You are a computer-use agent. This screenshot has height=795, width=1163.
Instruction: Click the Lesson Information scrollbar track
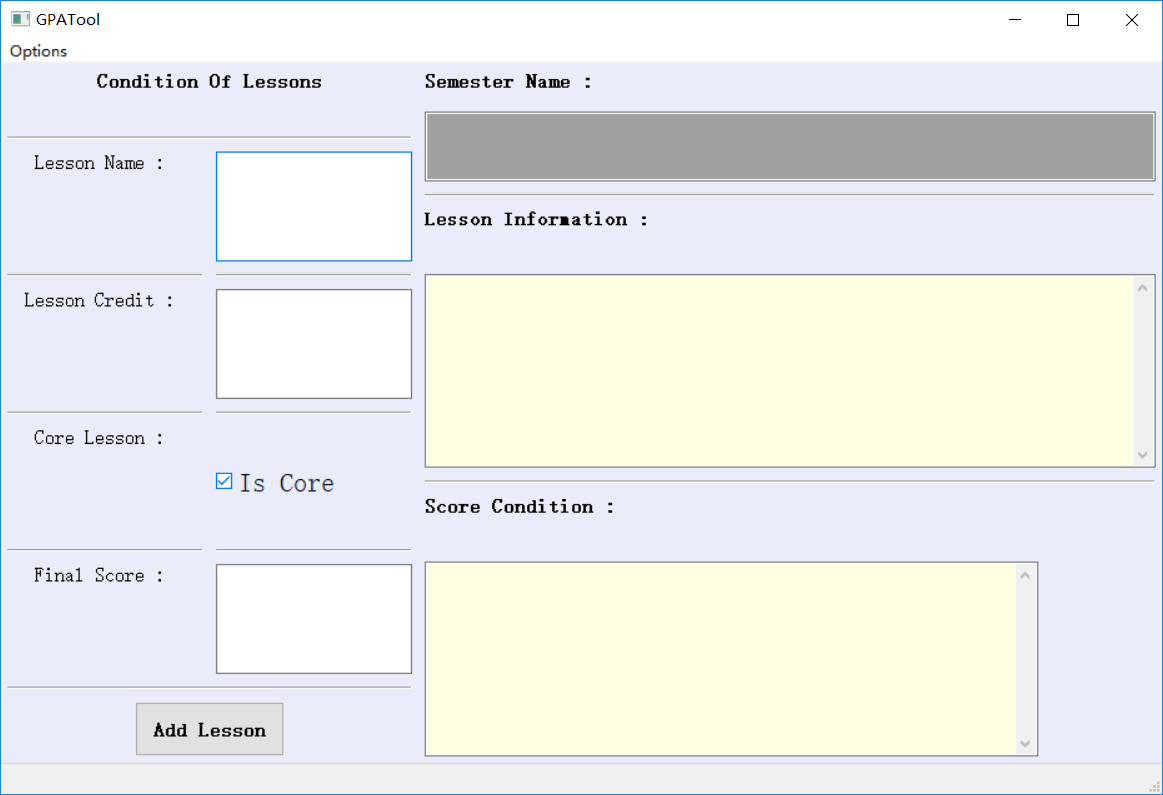tap(1143, 371)
